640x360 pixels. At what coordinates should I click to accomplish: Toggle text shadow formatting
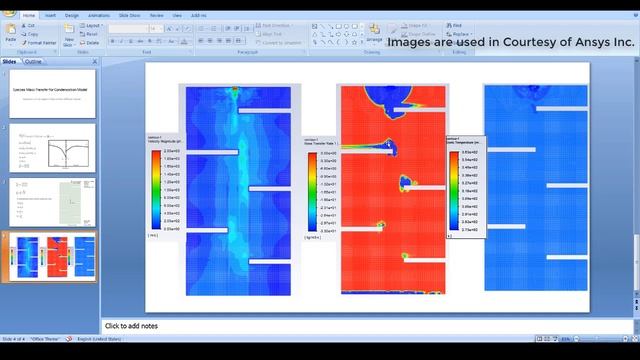(x=149, y=42)
